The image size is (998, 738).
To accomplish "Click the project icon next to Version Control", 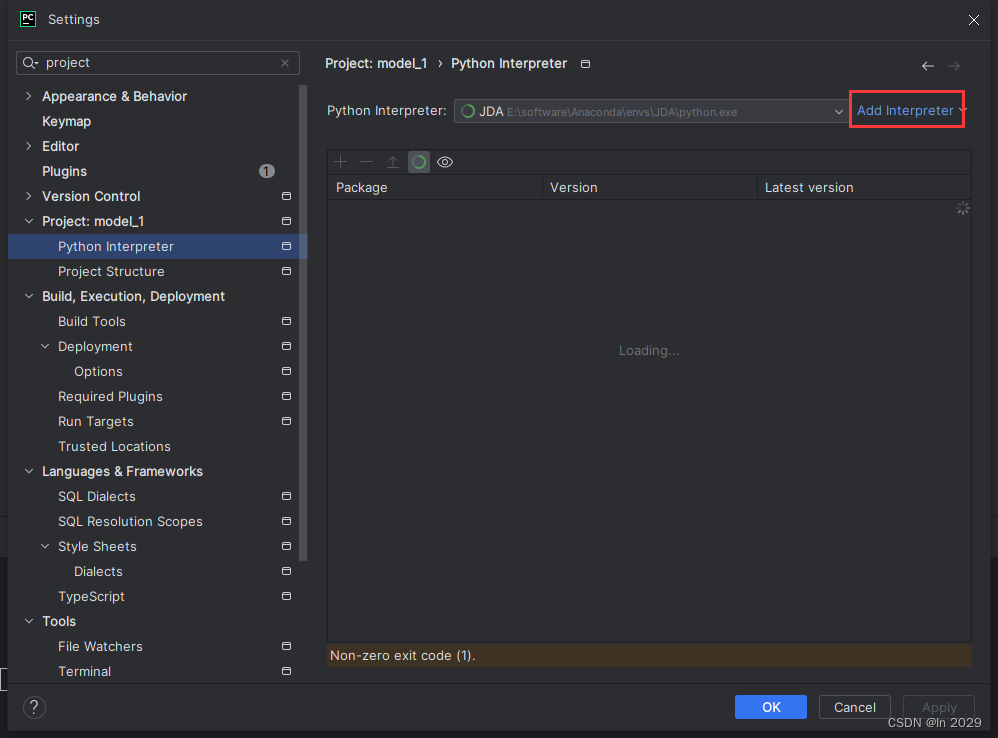I will [x=286, y=196].
